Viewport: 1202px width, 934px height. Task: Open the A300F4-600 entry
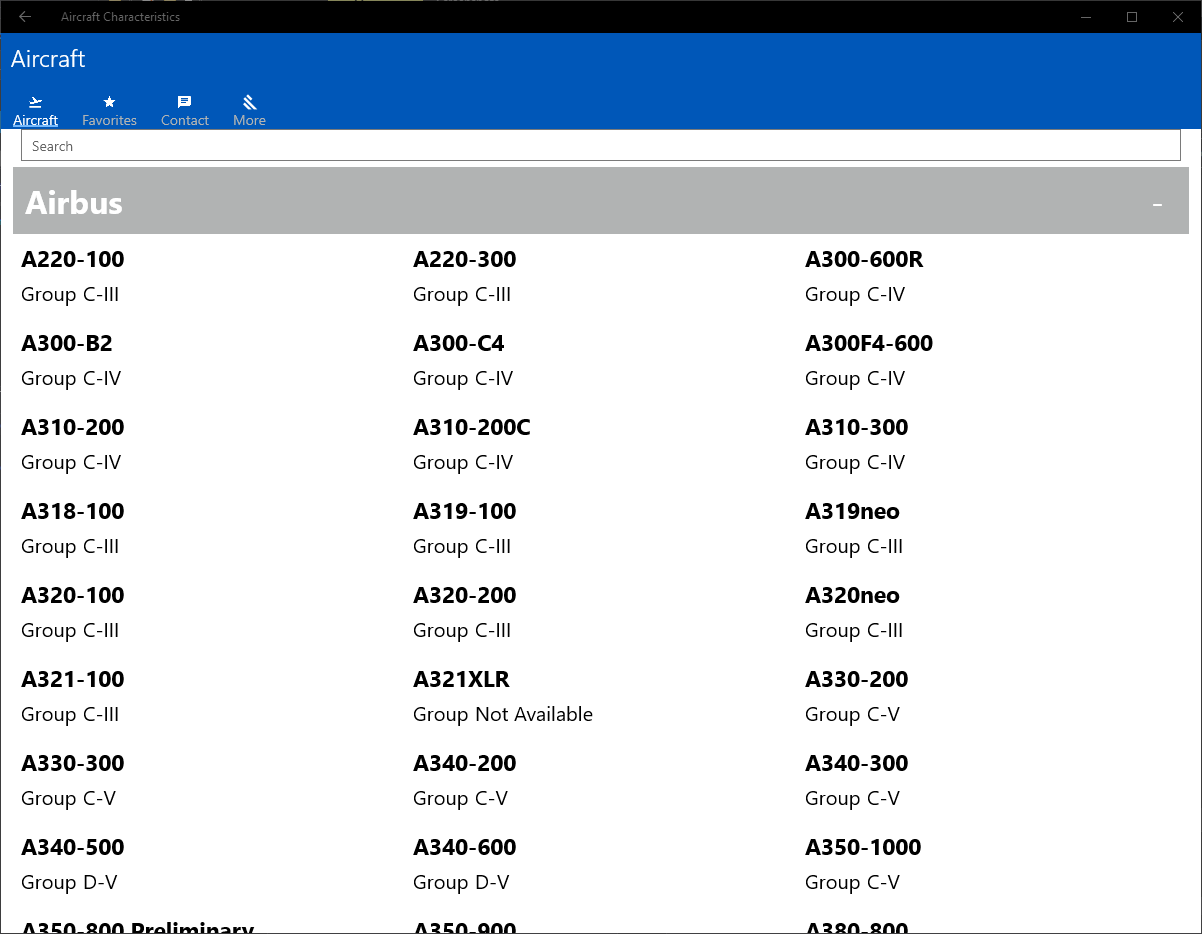tap(869, 344)
